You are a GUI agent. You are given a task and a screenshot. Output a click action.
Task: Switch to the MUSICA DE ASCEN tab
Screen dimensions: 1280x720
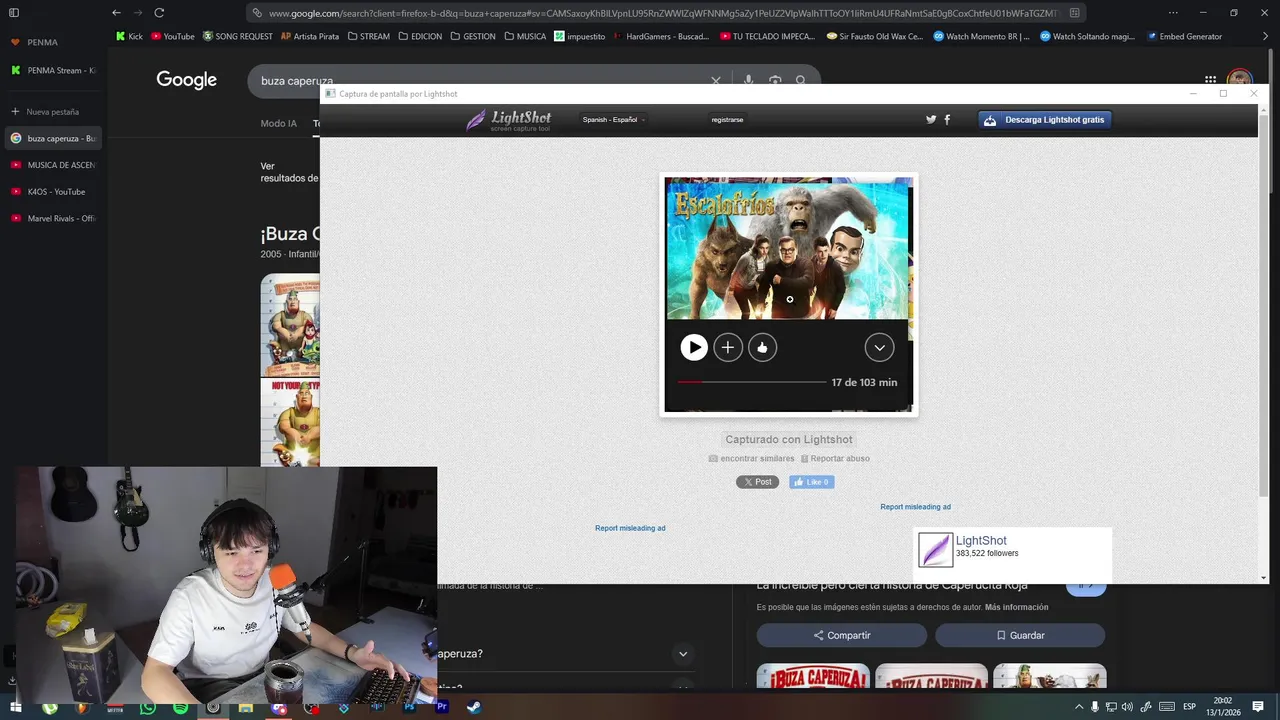click(x=54, y=165)
